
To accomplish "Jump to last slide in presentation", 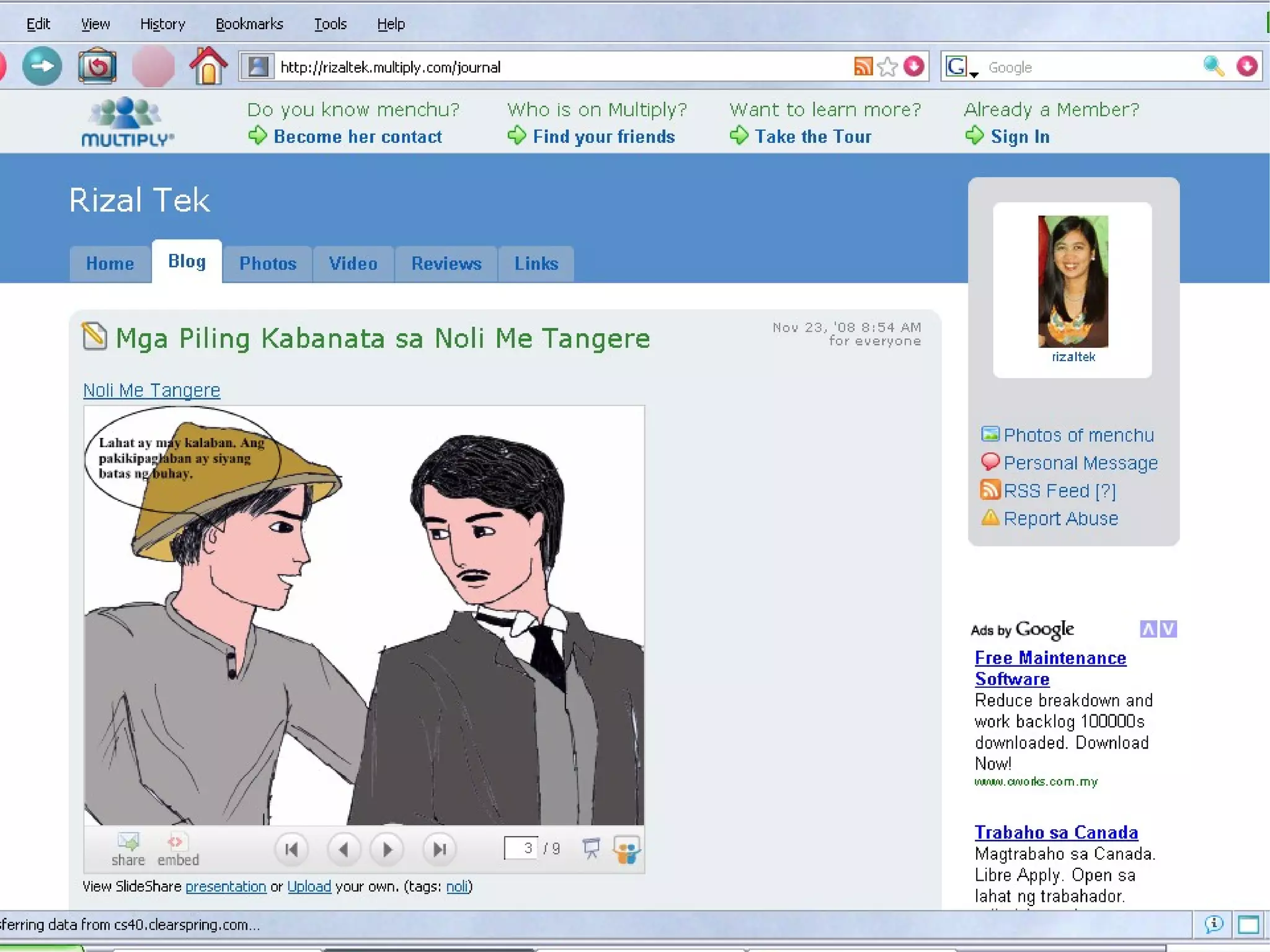I will click(x=439, y=848).
